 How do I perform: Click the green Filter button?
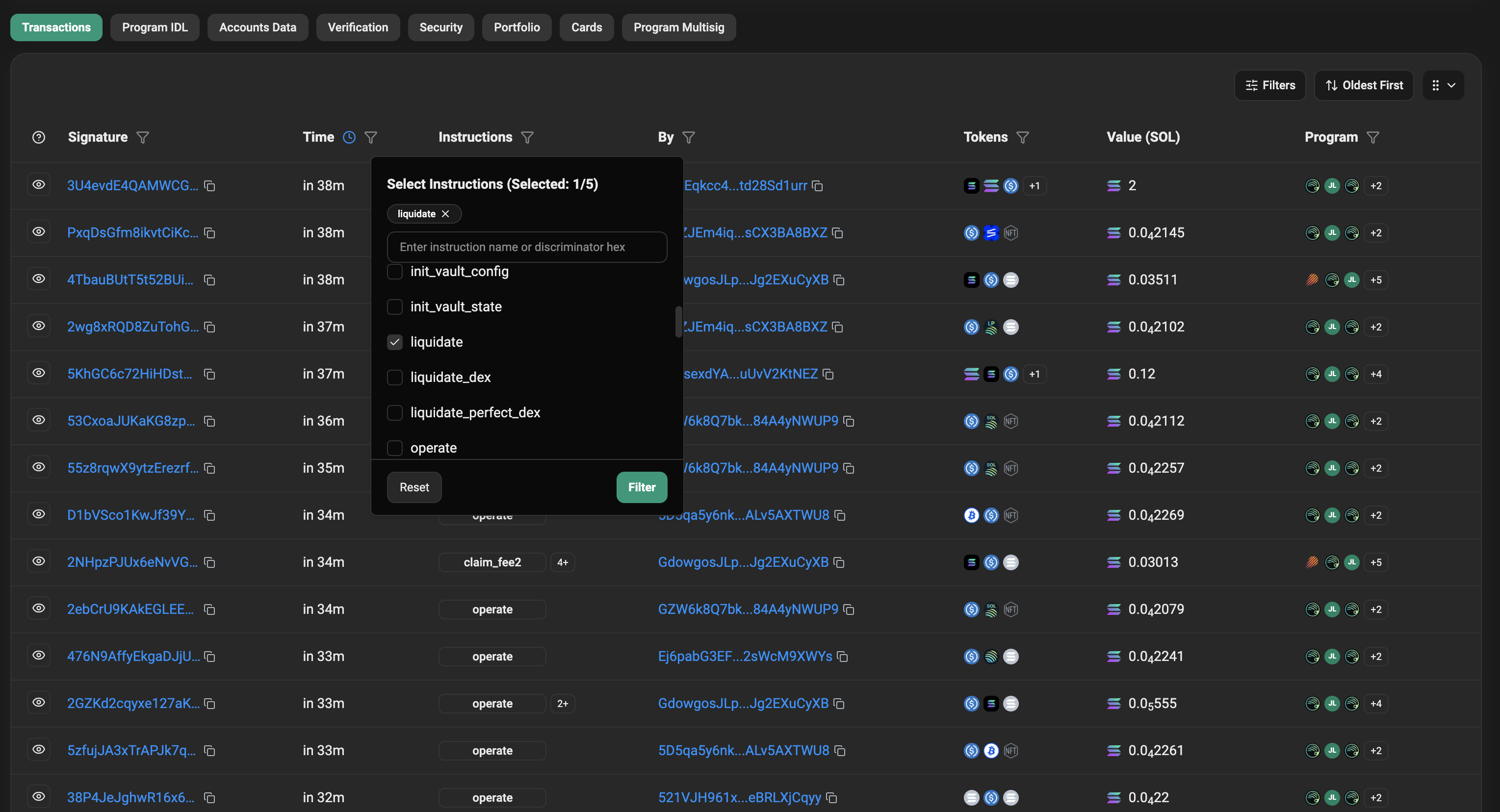click(642, 487)
